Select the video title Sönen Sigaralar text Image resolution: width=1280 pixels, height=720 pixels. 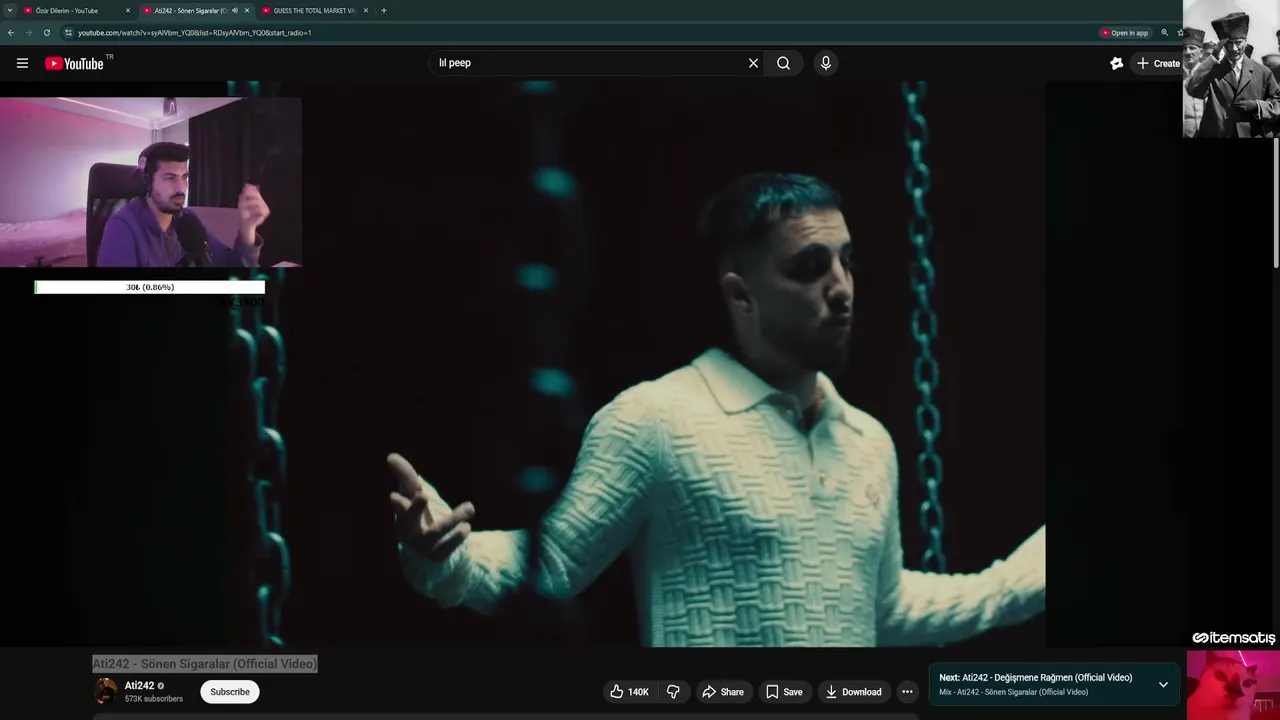pyautogui.click(x=205, y=664)
